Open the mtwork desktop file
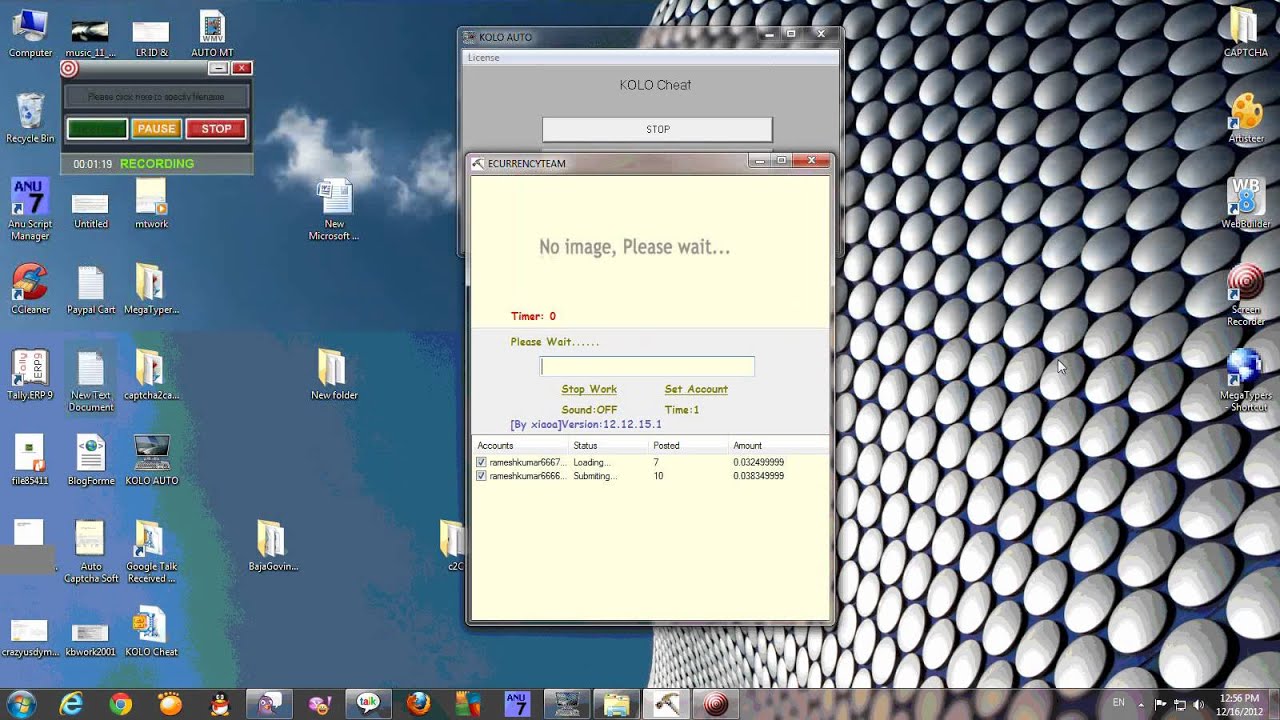Screen dimensions: 1280x720 pos(151,203)
